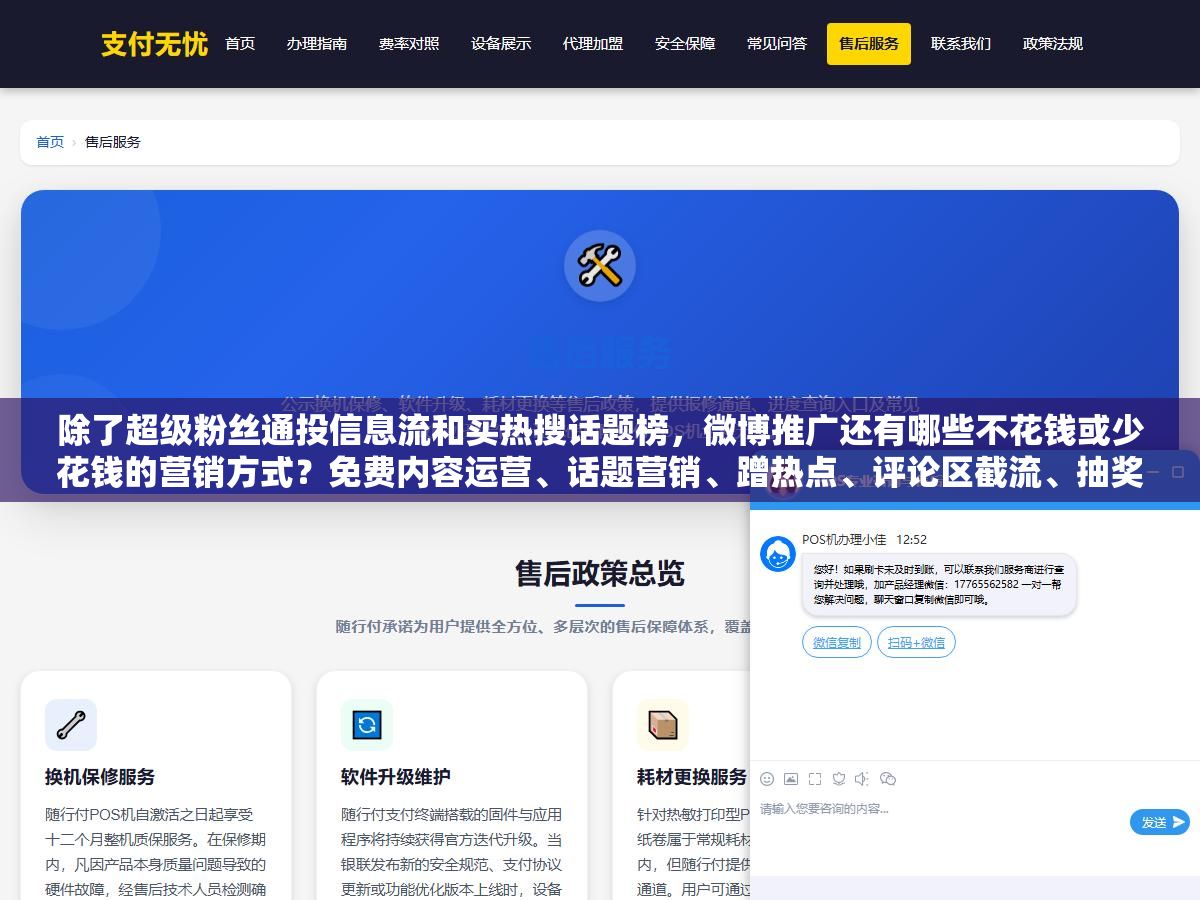This screenshot has width=1200, height=900.
Task: Open the 首页 nav menu item
Action: point(240,44)
